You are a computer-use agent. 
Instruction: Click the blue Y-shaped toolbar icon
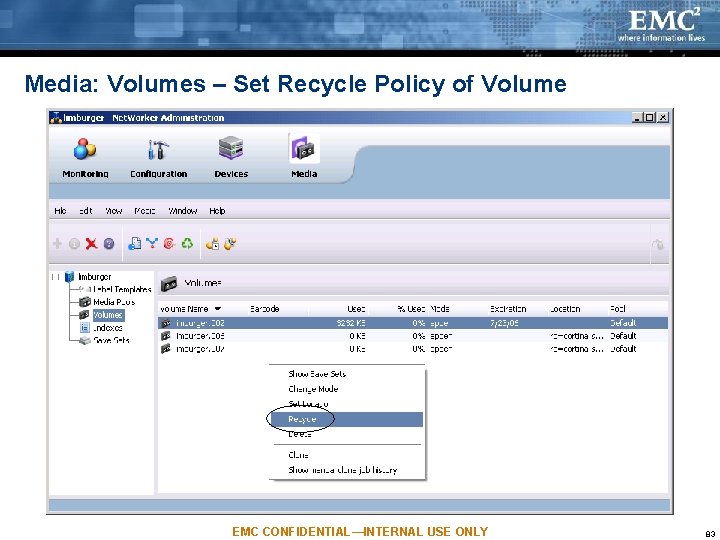pos(152,243)
